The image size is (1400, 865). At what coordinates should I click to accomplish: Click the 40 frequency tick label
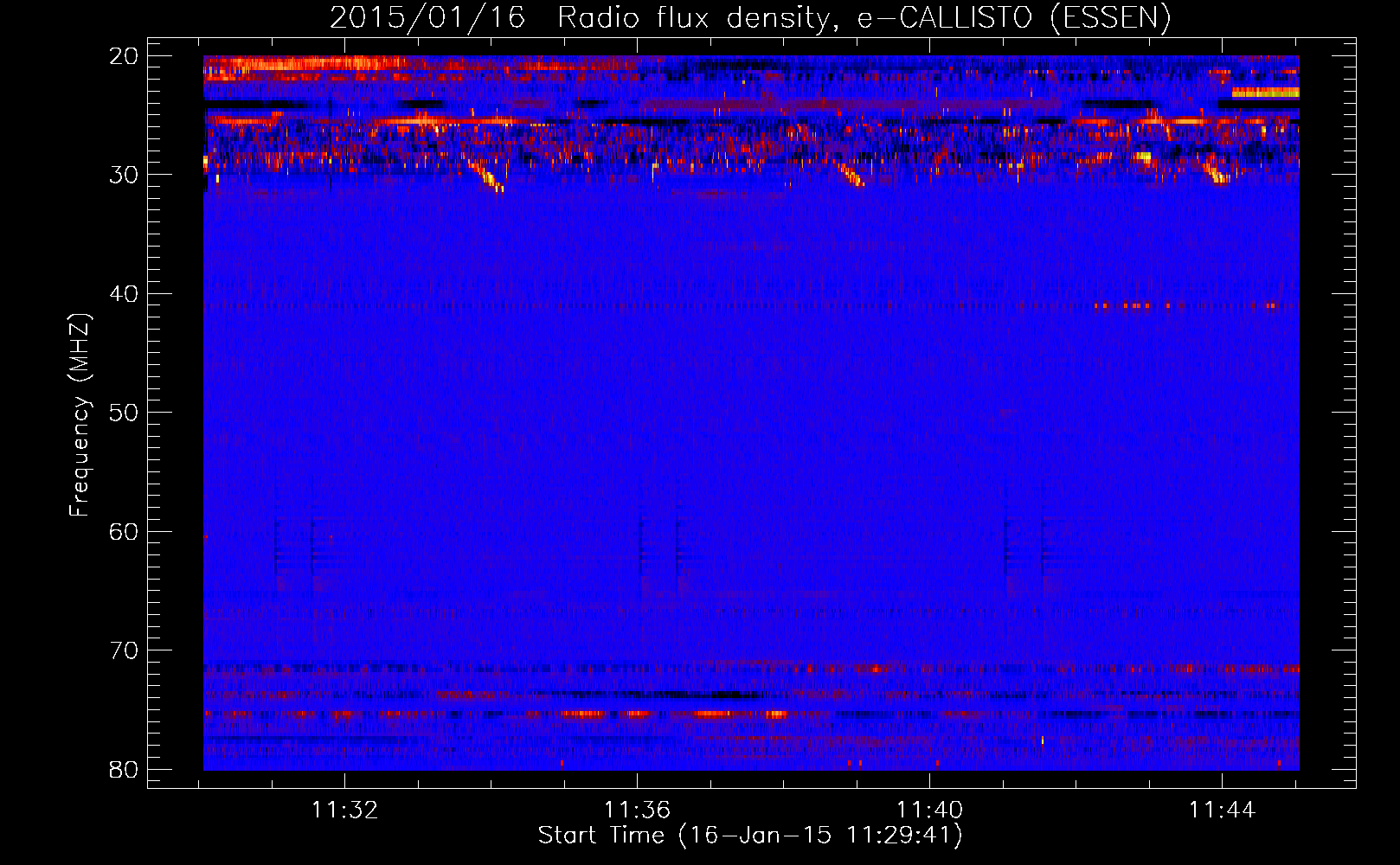coord(125,294)
